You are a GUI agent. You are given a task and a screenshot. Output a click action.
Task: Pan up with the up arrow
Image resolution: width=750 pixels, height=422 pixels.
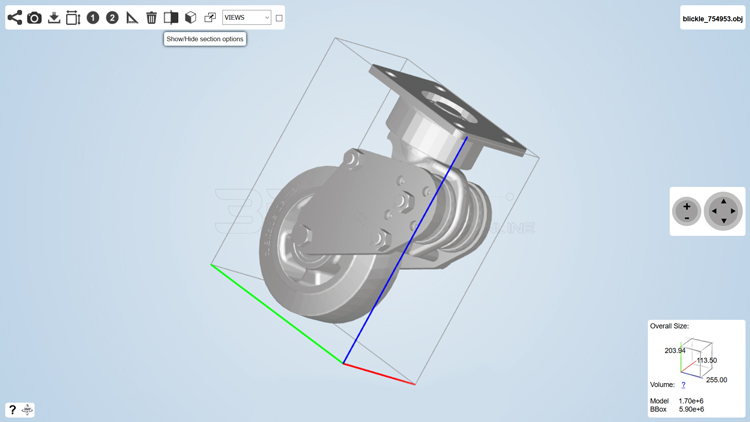point(723,201)
